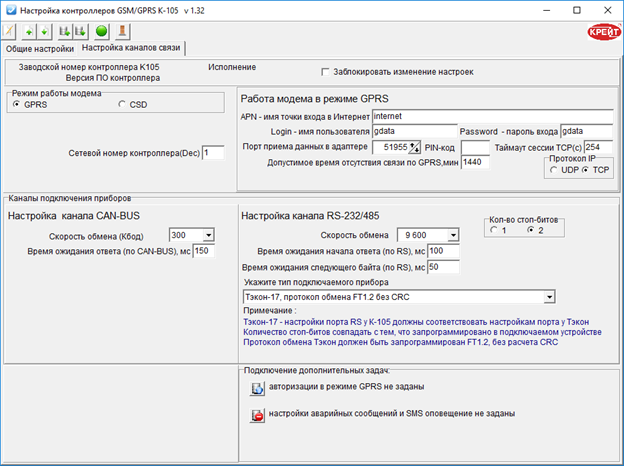Open connected device type dropdown
The height and width of the screenshot is (466, 624).
[549, 297]
